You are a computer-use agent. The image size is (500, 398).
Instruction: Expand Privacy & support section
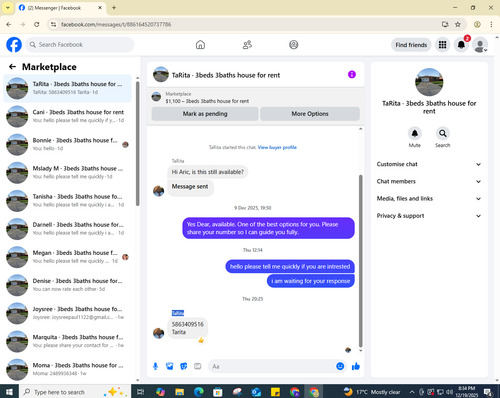tap(429, 216)
